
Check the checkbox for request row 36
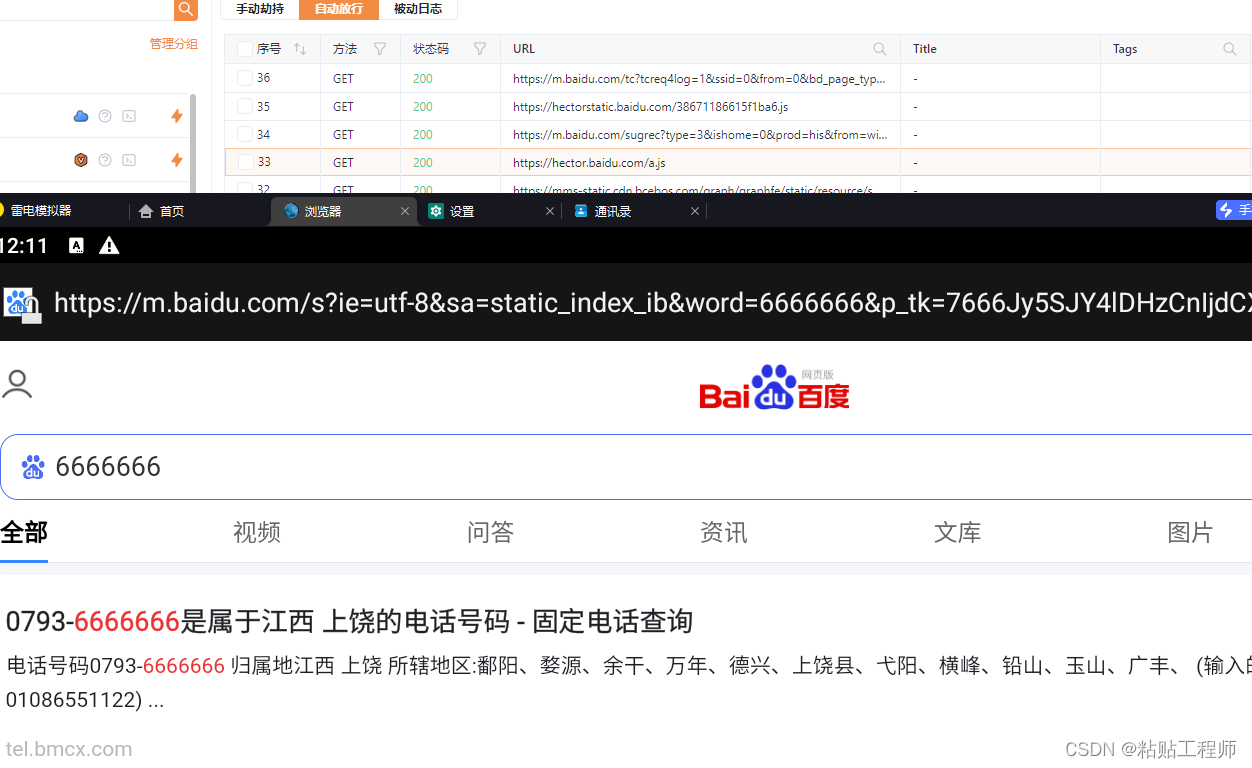tap(244, 78)
